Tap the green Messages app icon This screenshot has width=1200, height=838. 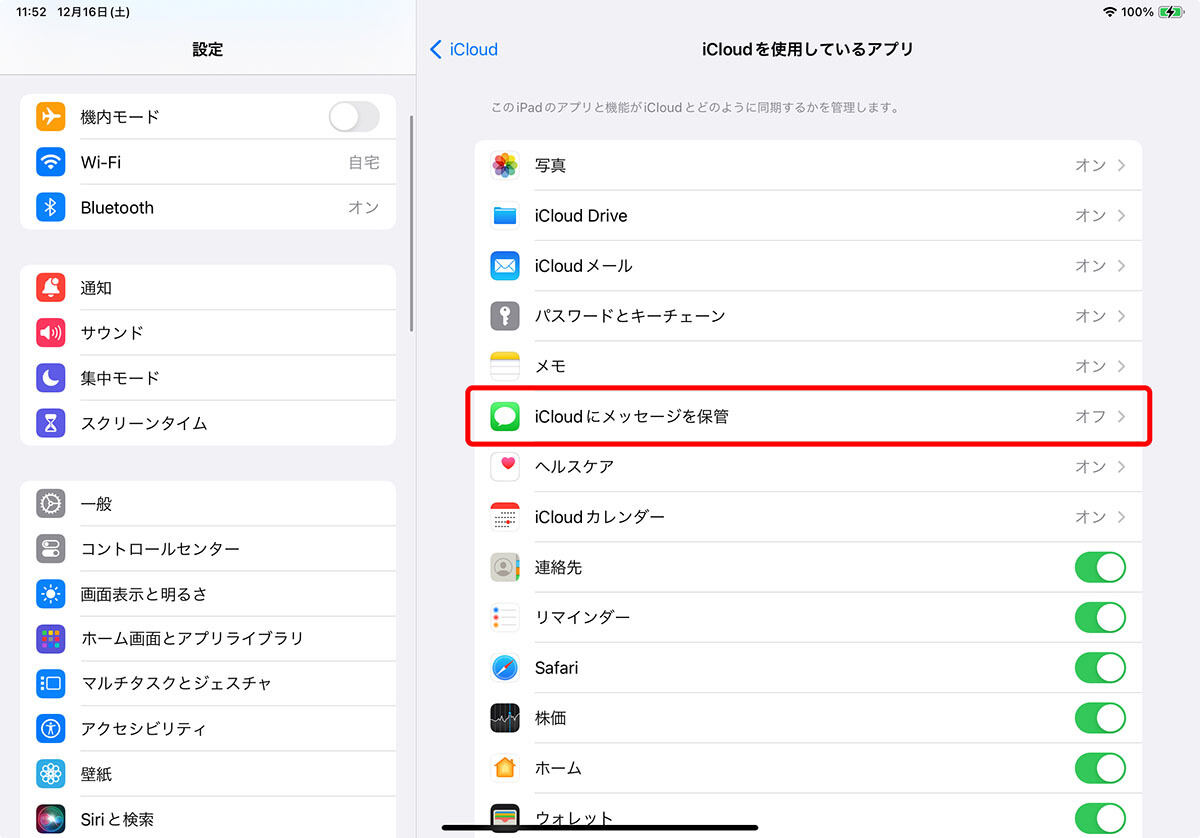(x=505, y=416)
